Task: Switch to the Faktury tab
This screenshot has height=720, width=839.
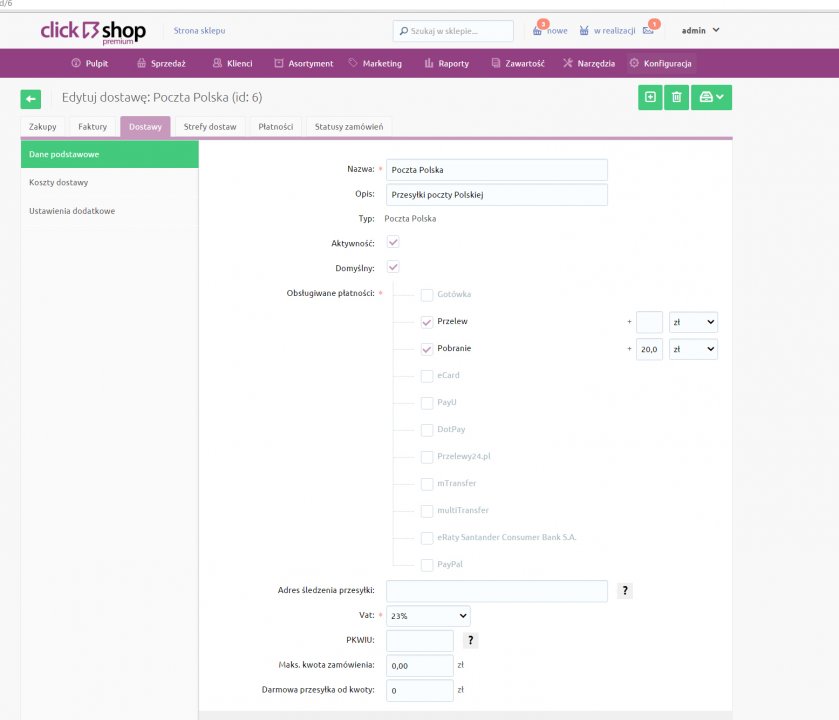Action: tap(93, 127)
